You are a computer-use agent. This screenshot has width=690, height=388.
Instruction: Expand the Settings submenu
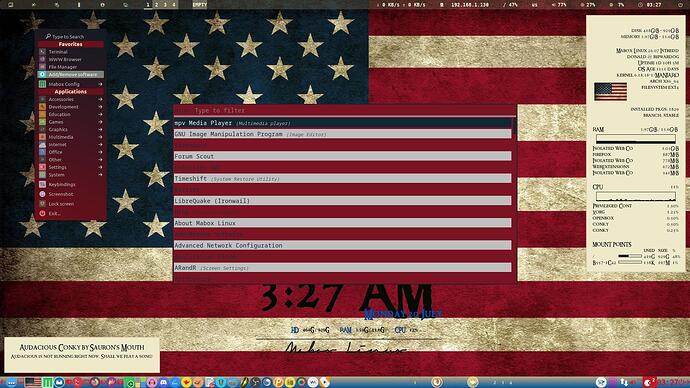pos(70,167)
